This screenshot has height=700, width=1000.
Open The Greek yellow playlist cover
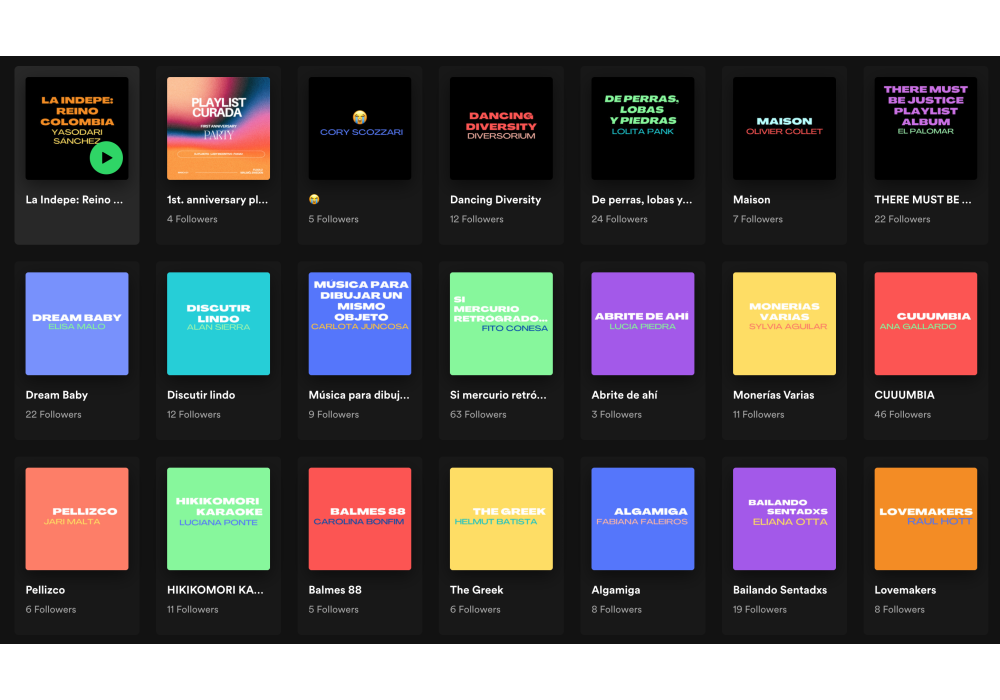tap(501, 518)
